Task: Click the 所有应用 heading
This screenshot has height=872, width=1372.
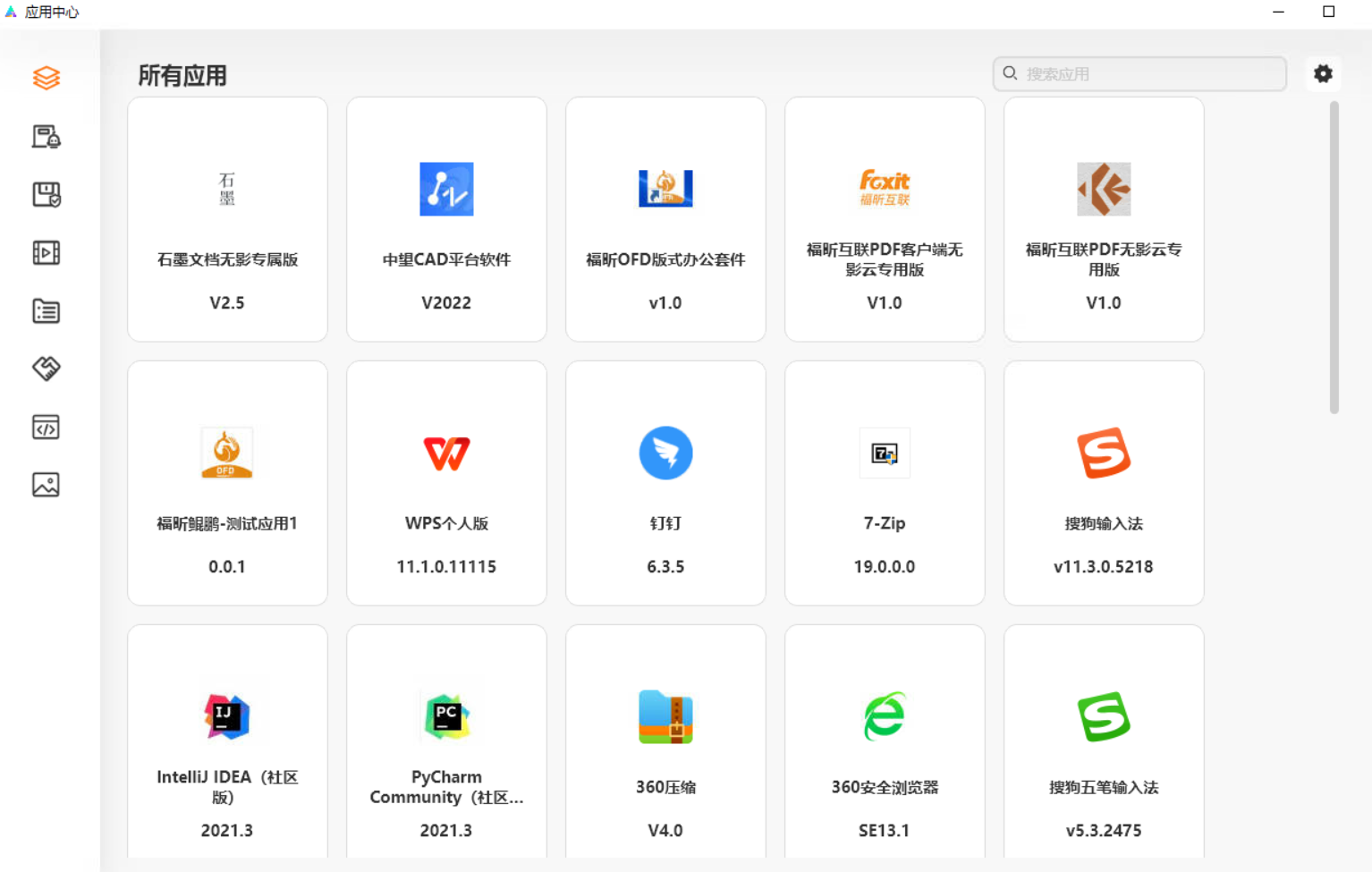Action: pos(182,76)
